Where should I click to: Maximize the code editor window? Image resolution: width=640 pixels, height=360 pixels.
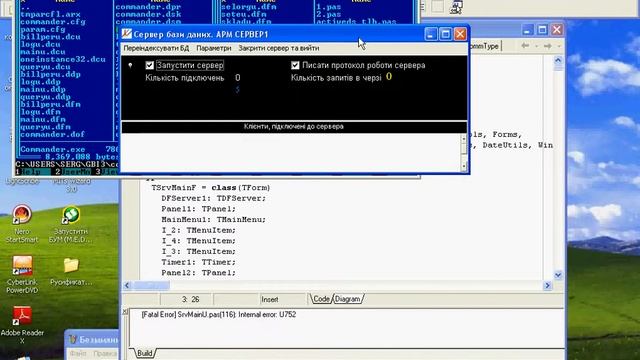point(542,30)
